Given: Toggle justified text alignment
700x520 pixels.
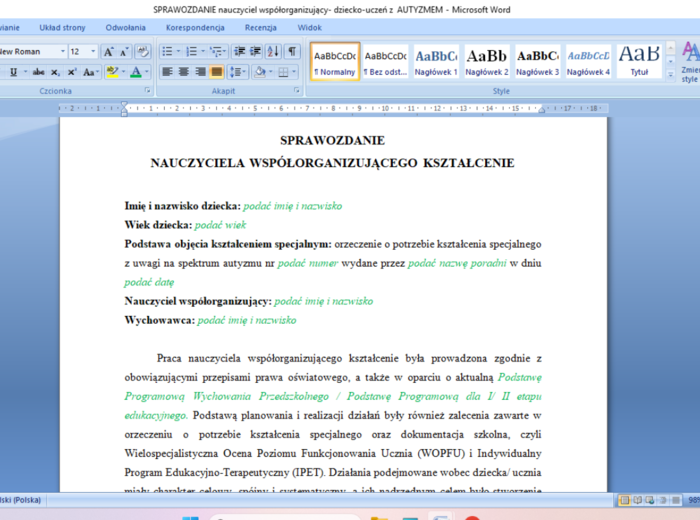Looking at the screenshot, I should coord(217,72).
